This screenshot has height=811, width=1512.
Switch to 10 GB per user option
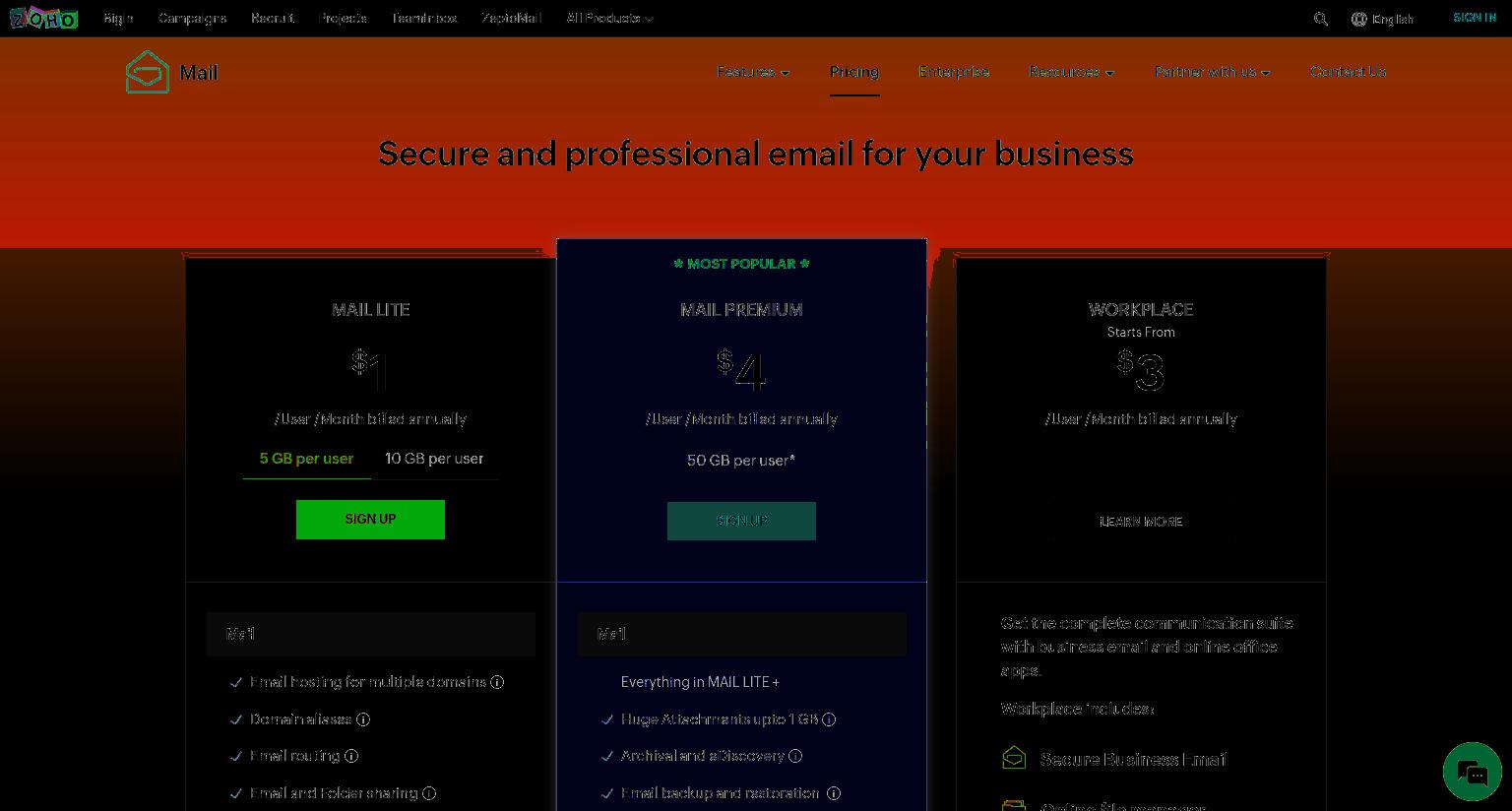(434, 459)
